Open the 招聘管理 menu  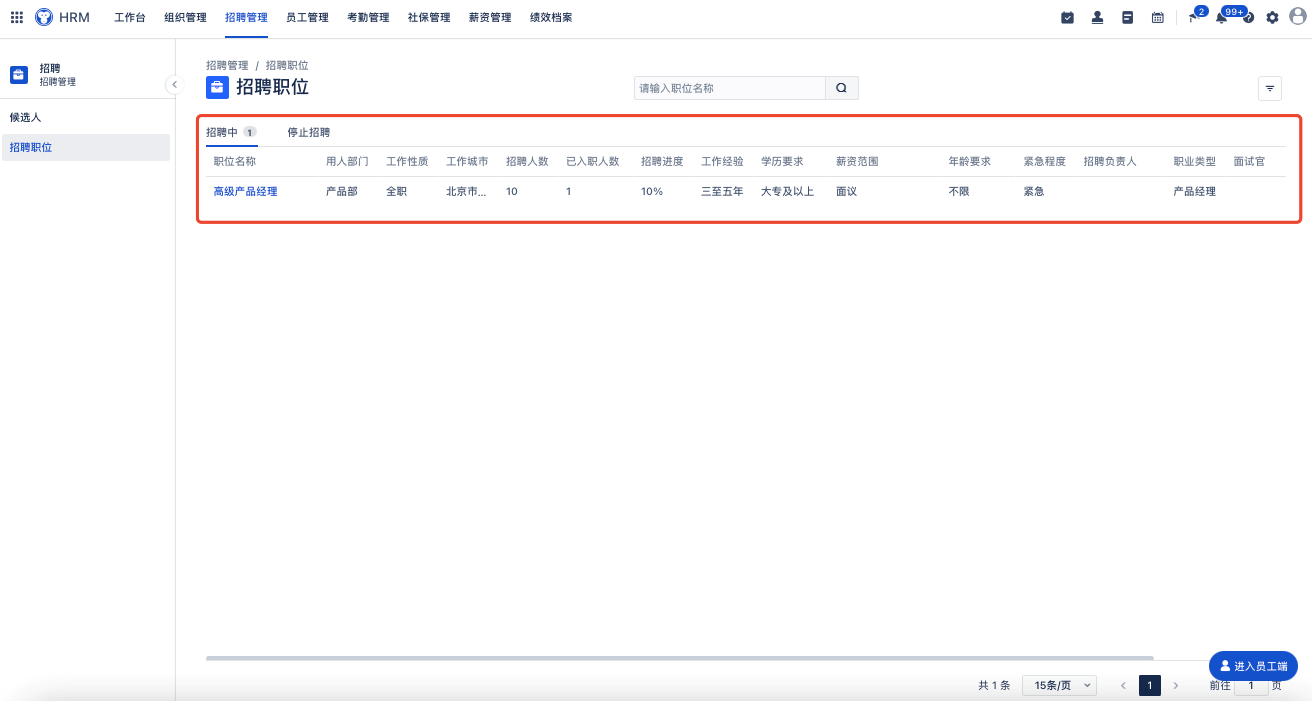point(246,18)
